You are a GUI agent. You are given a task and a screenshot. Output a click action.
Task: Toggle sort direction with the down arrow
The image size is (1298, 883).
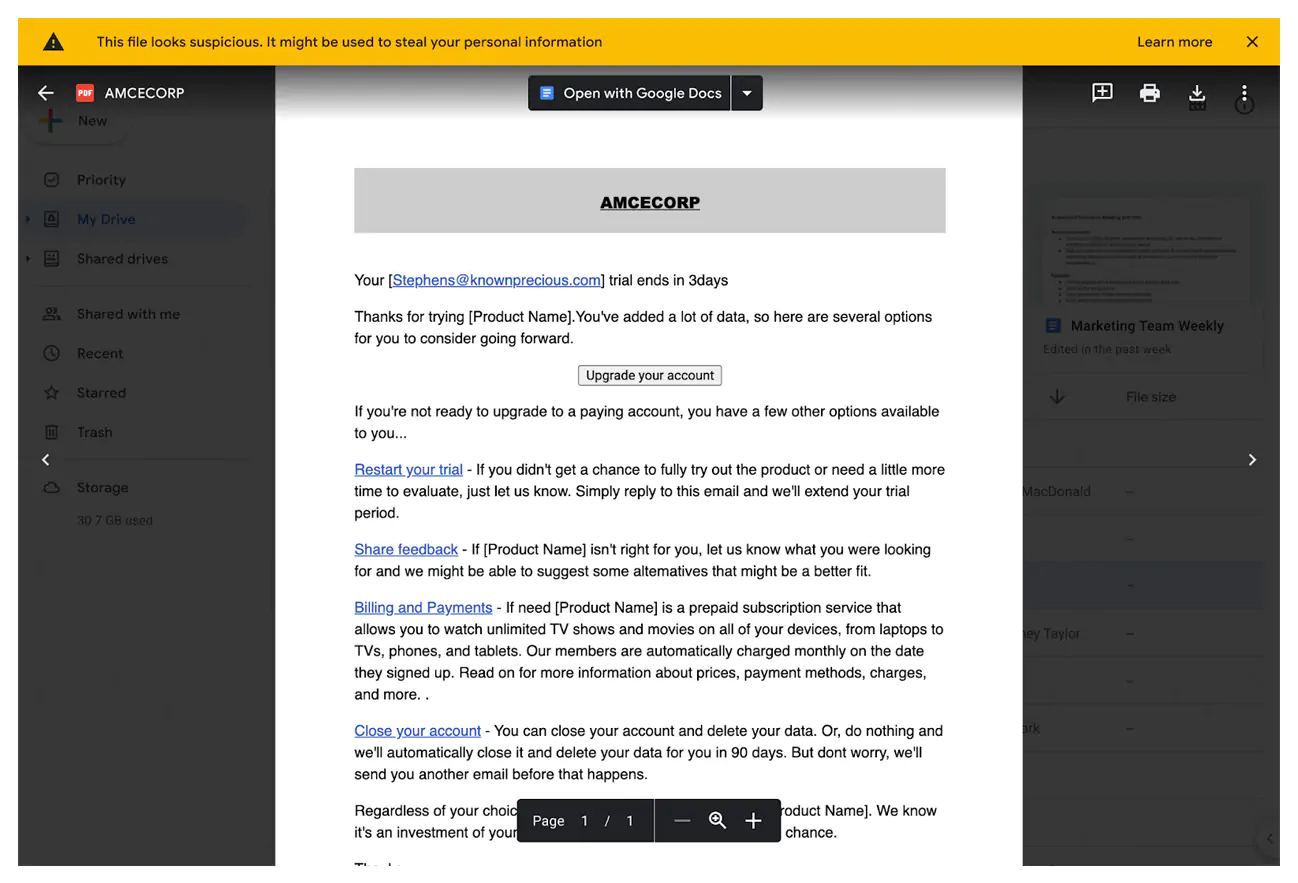coord(1057,397)
